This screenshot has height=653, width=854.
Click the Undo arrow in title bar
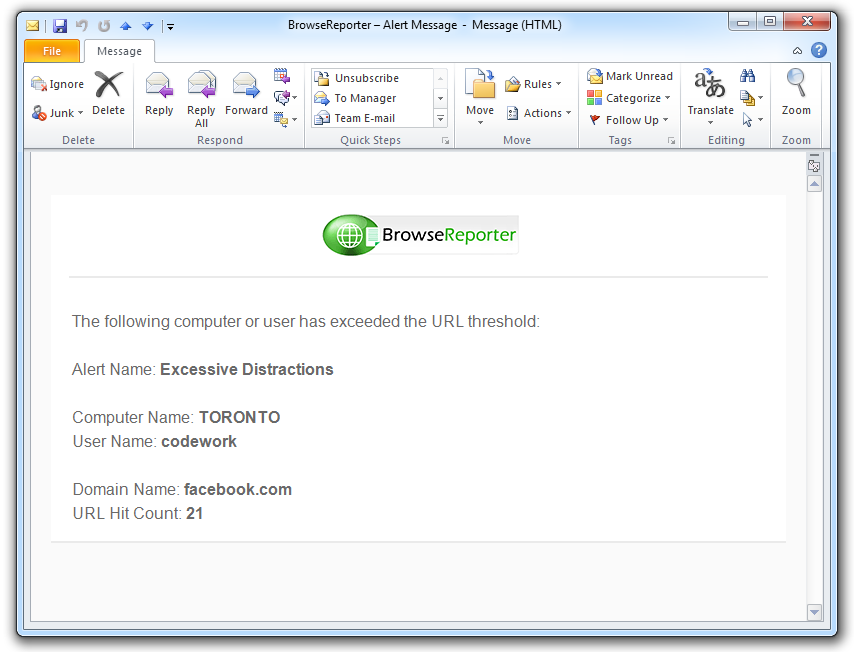point(82,26)
